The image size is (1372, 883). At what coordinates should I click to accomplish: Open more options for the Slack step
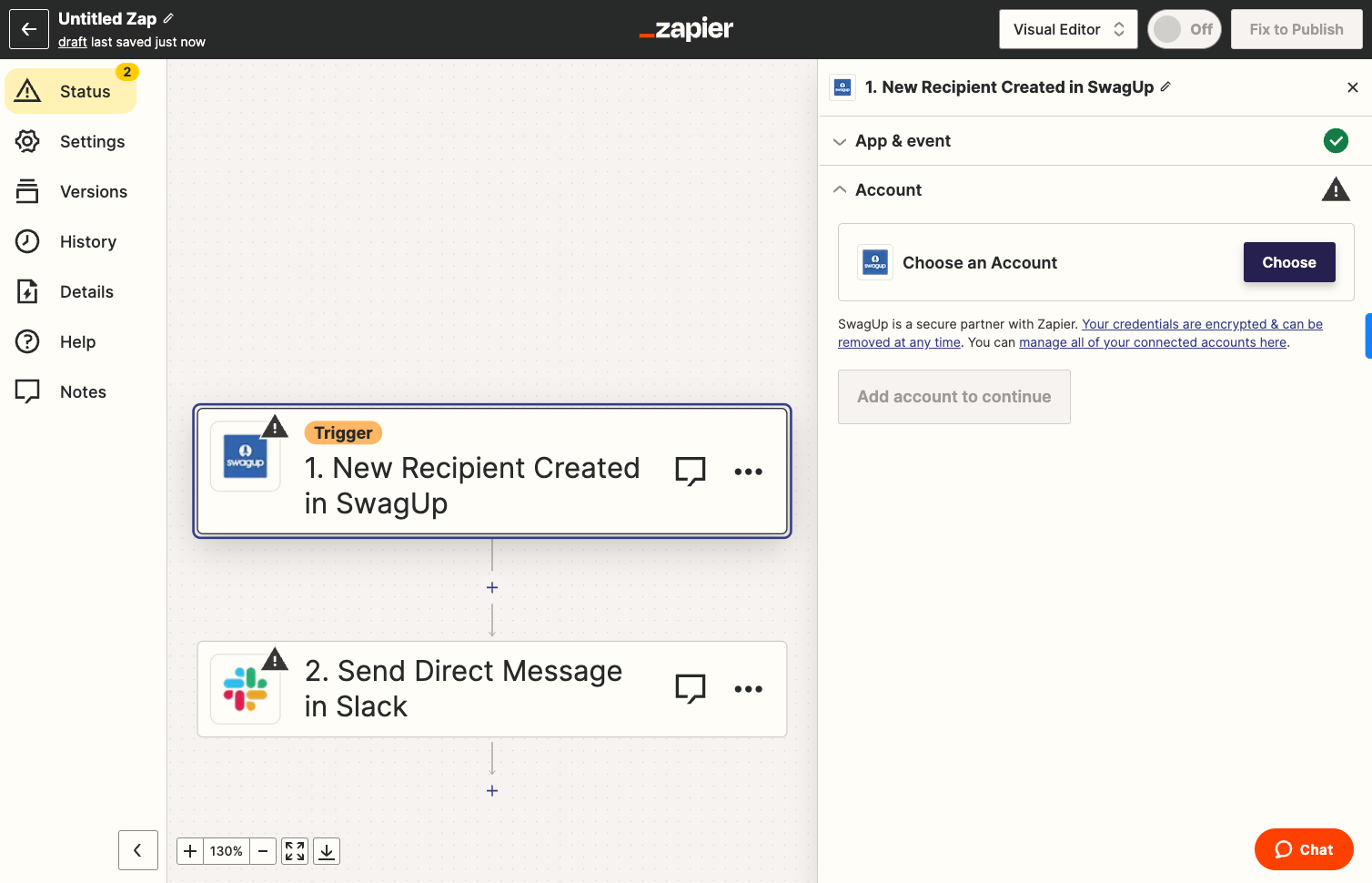(749, 689)
